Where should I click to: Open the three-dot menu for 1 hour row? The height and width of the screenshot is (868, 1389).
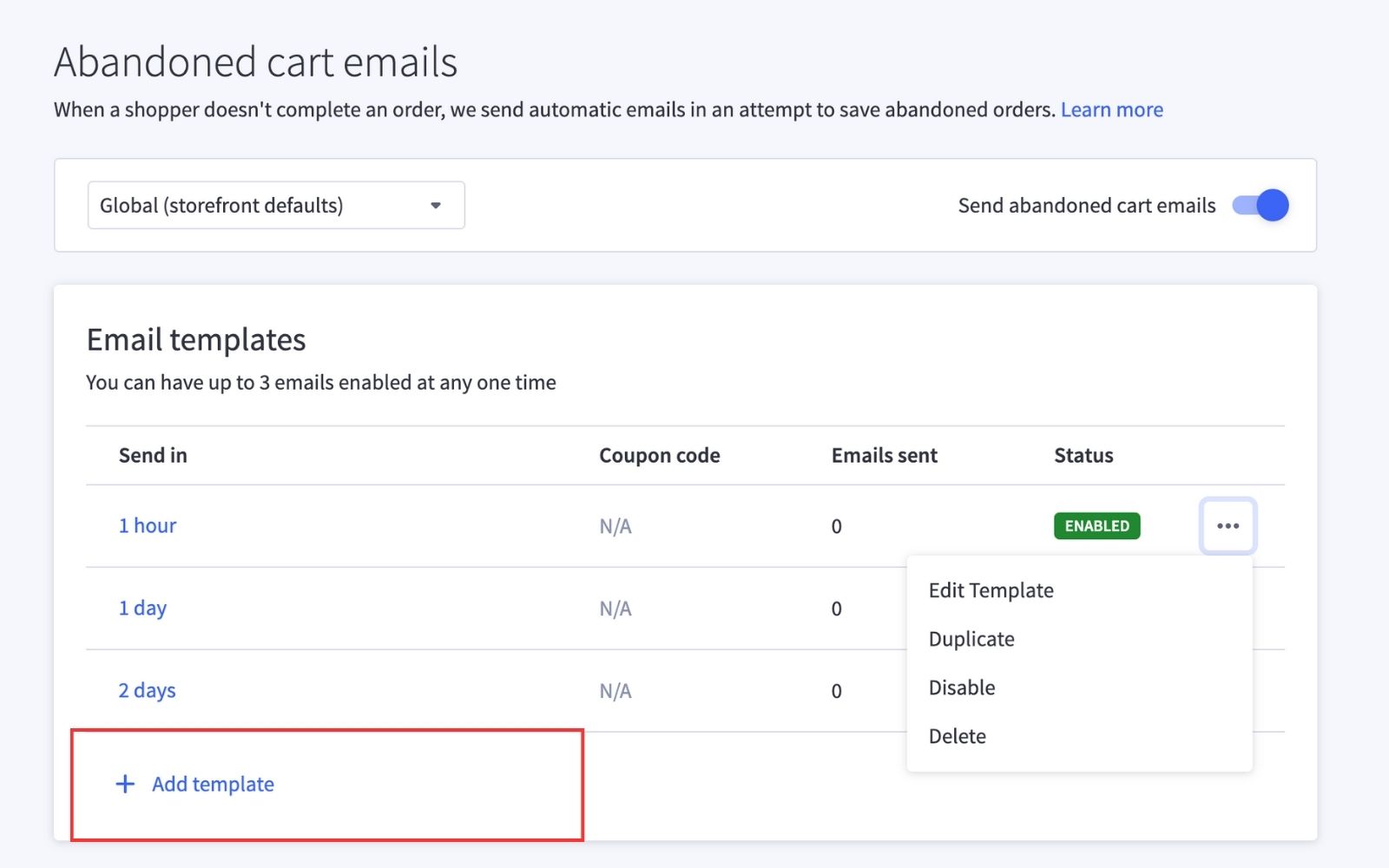coord(1228,526)
